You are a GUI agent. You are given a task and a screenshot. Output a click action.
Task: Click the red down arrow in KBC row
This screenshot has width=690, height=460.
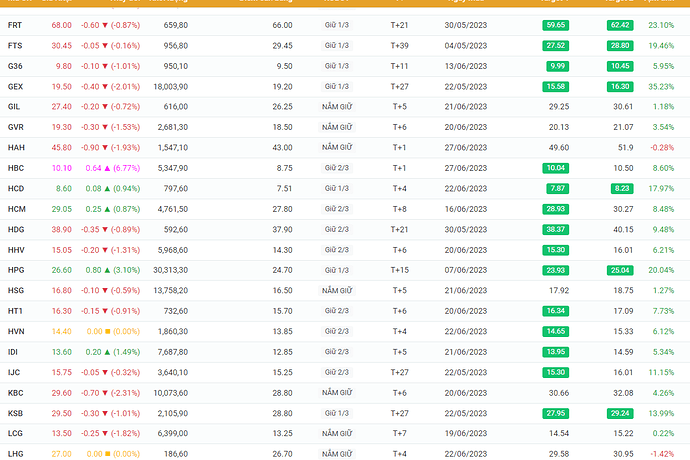(105, 393)
